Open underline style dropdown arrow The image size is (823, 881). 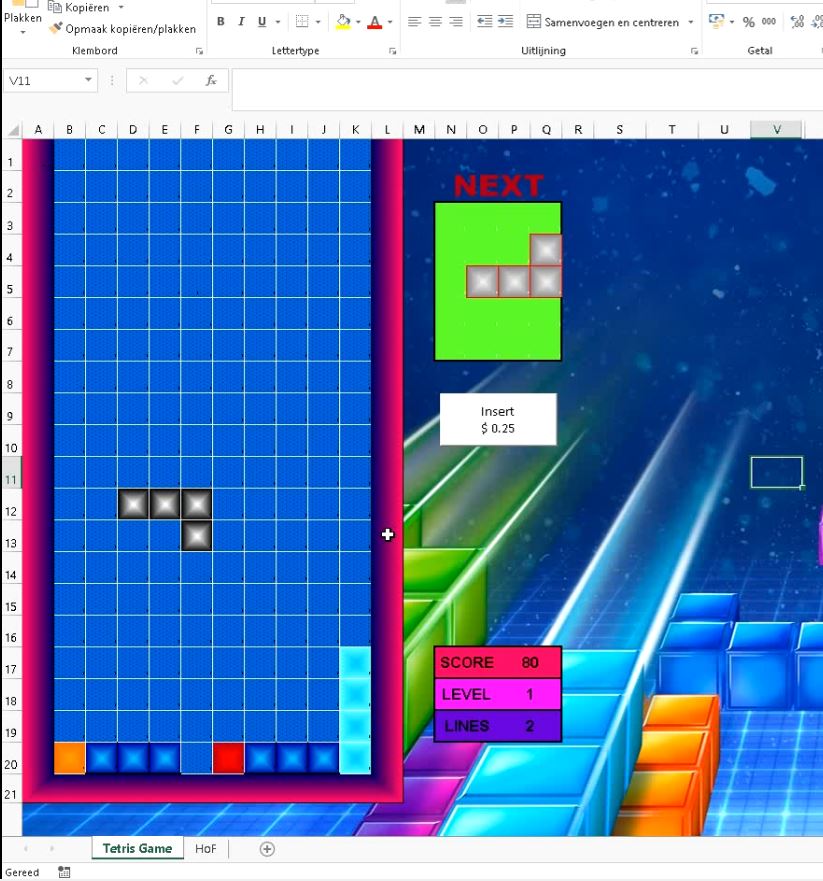[278, 22]
